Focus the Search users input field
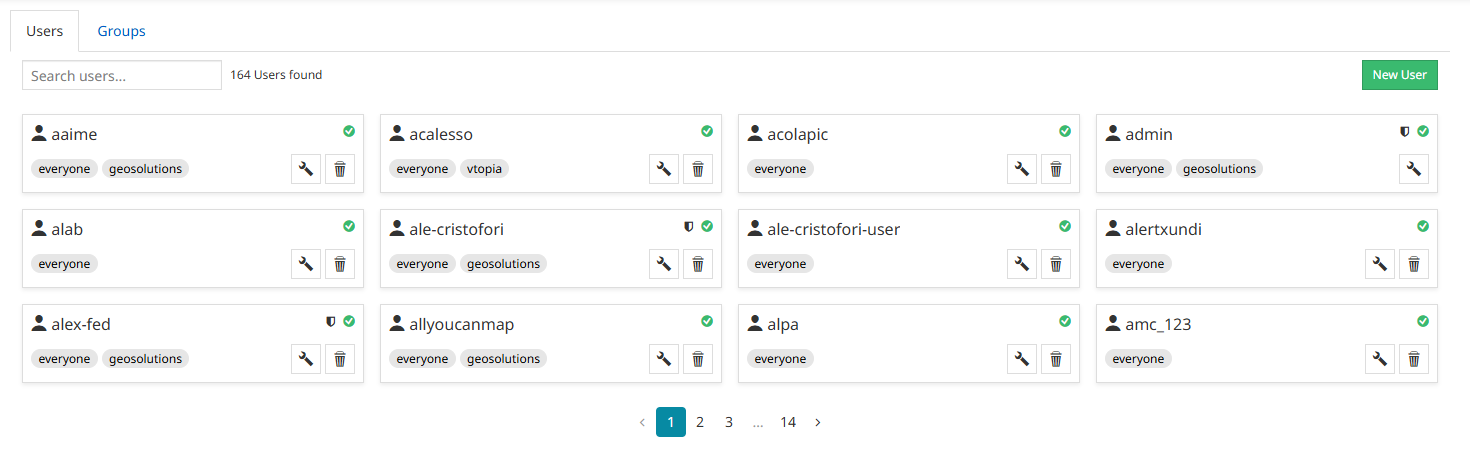The width and height of the screenshot is (1470, 468). [122, 75]
